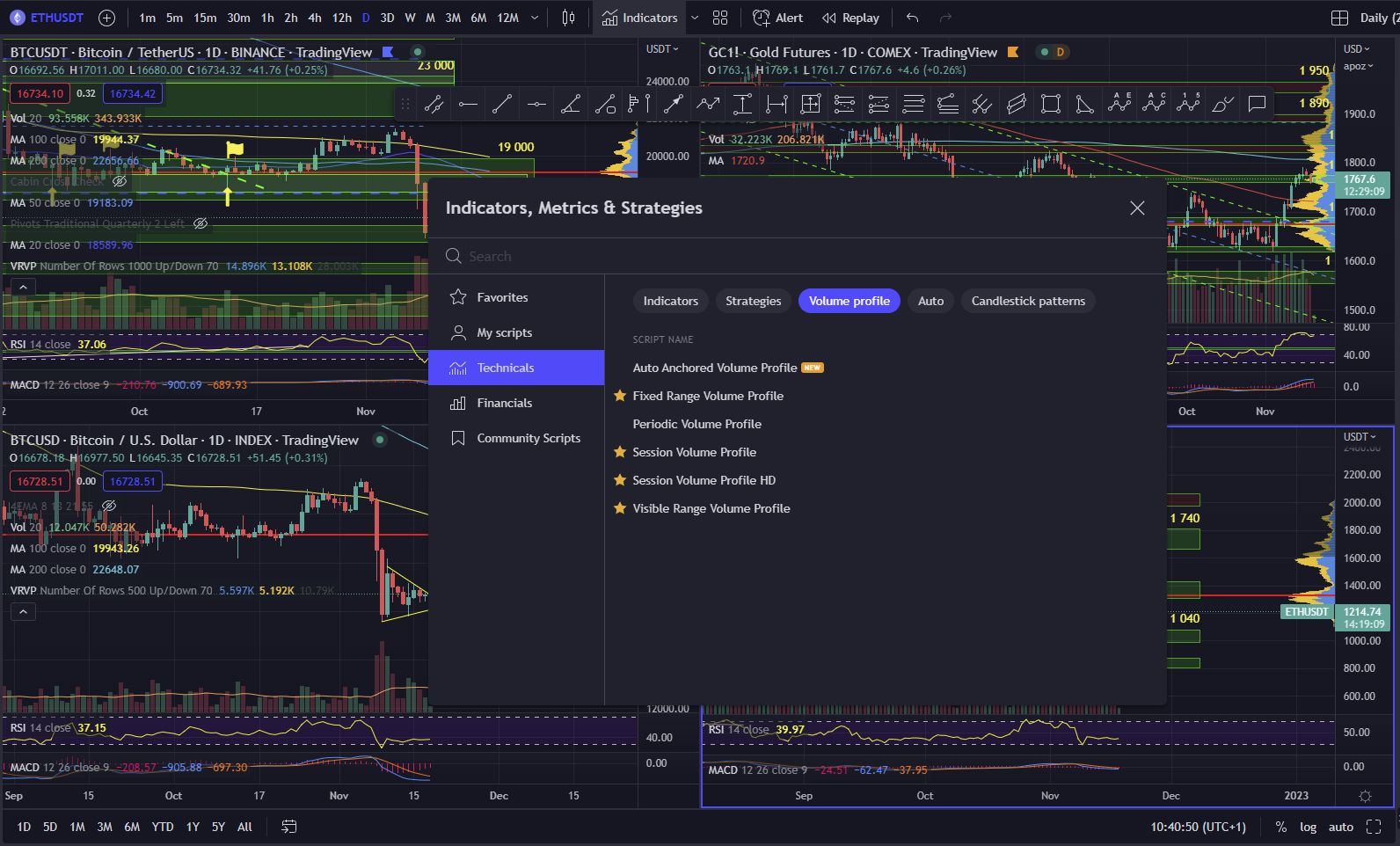Show the hidden Cabin Close Check indicator
Screen dimensions: 1400x846
pos(120,181)
